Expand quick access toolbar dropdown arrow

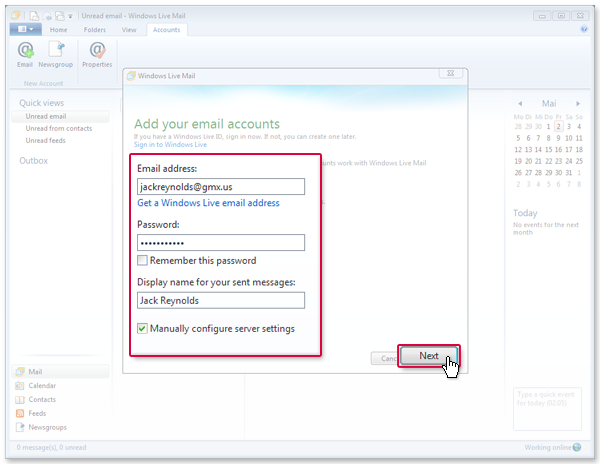(x=70, y=16)
